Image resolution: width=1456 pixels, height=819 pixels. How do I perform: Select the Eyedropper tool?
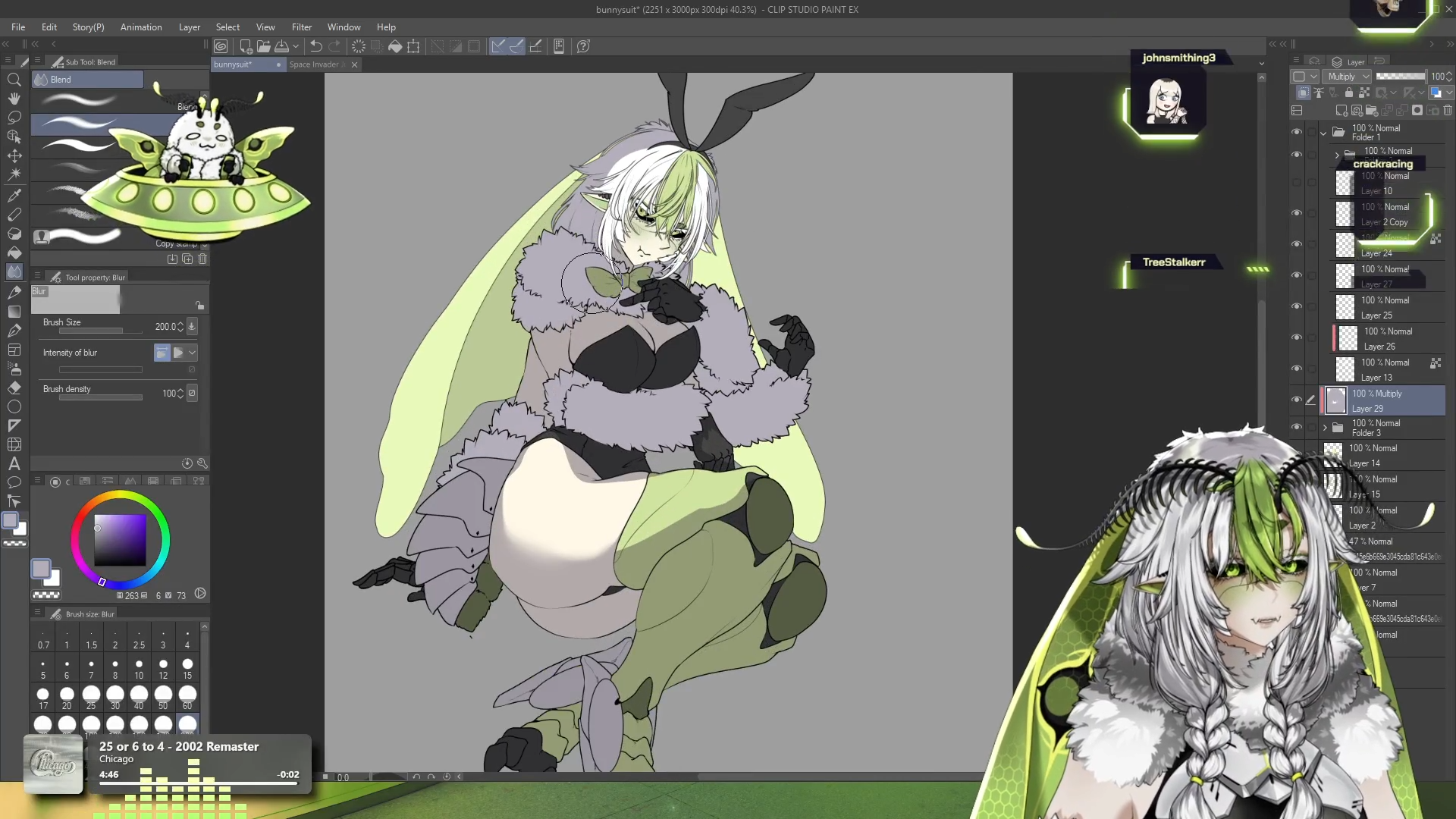point(14,196)
